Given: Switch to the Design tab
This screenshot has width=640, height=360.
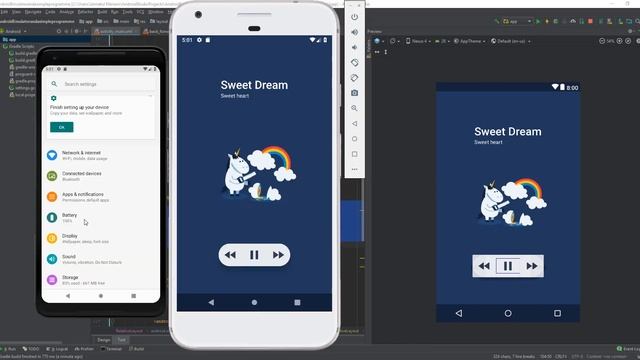Looking at the screenshot, I should pyautogui.click(x=104, y=340).
